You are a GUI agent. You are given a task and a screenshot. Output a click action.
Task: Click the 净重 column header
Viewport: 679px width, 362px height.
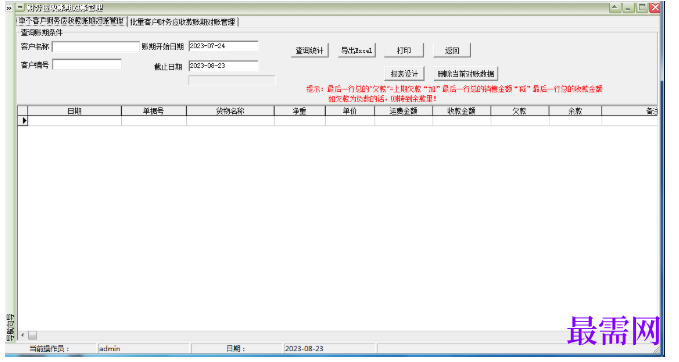pos(300,111)
